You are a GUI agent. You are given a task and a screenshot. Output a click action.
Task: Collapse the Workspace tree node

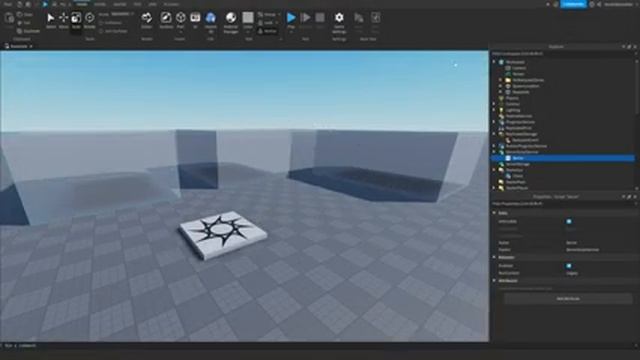click(494, 62)
